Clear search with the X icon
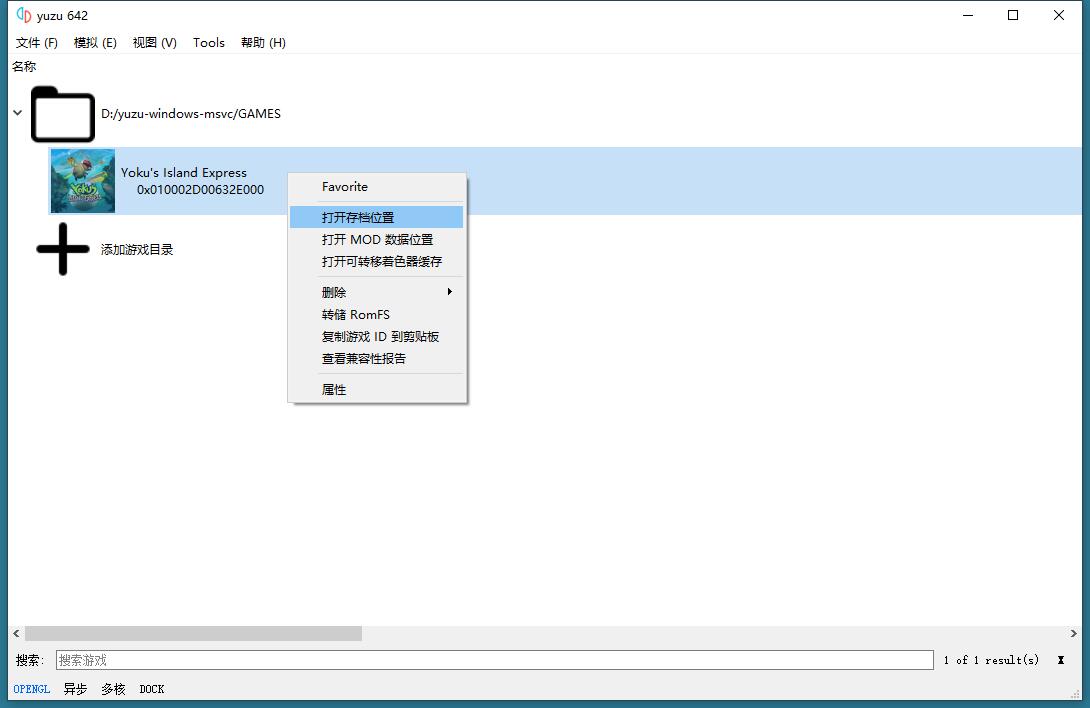 pos(1060,660)
